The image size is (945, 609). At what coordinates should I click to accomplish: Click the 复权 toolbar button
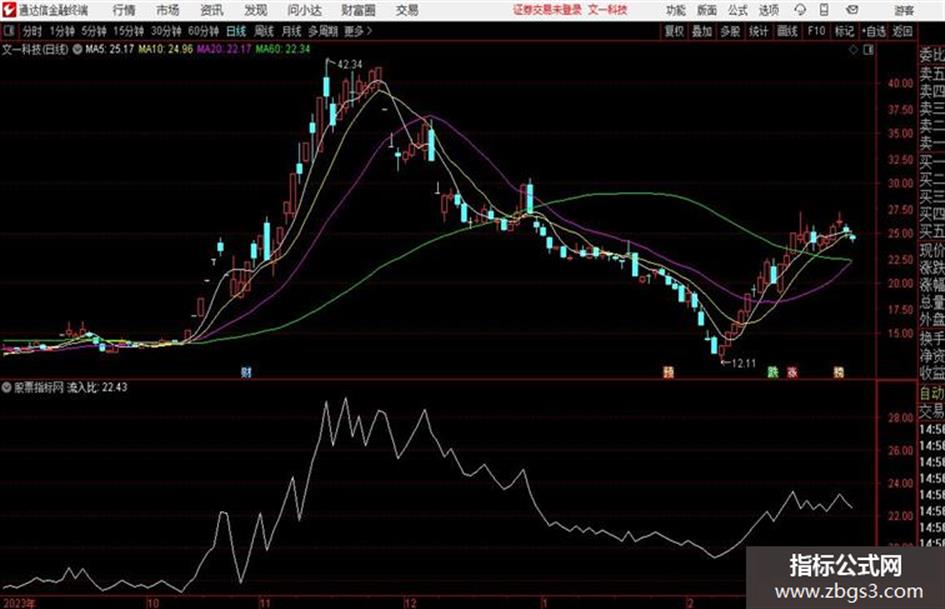tap(674, 31)
